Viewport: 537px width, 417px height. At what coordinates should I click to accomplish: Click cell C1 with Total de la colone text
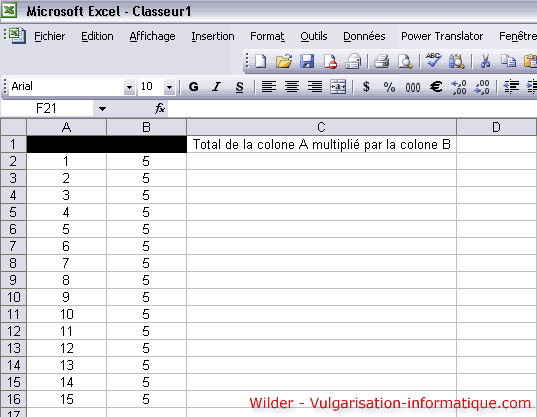click(x=321, y=144)
